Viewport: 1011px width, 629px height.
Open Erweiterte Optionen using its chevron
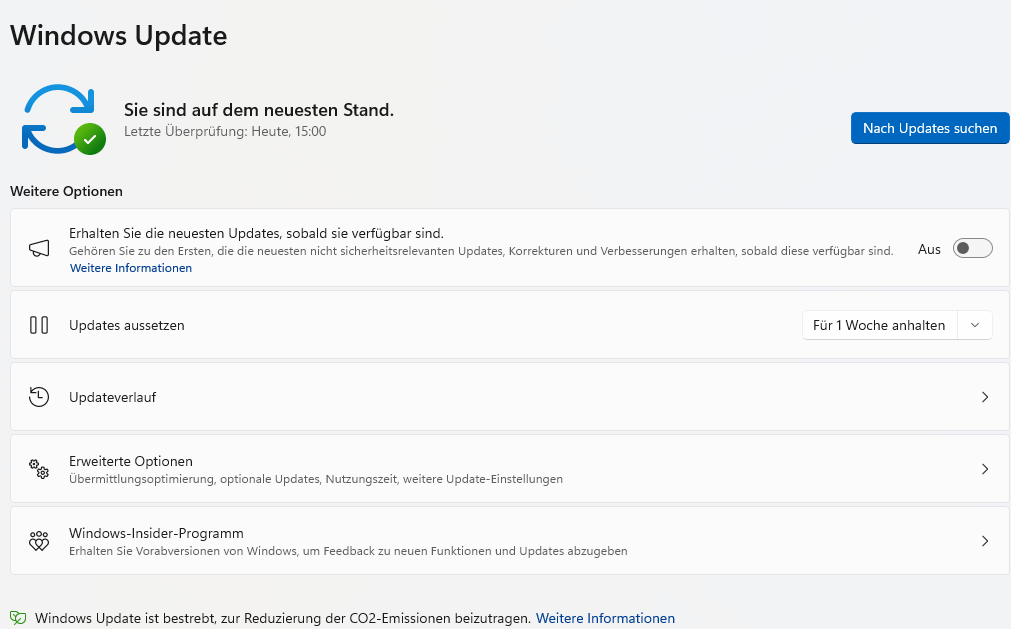coord(985,469)
